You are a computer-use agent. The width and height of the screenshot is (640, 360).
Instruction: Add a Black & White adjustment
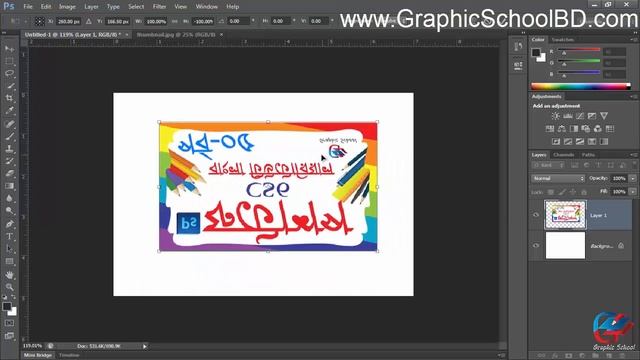574,129
